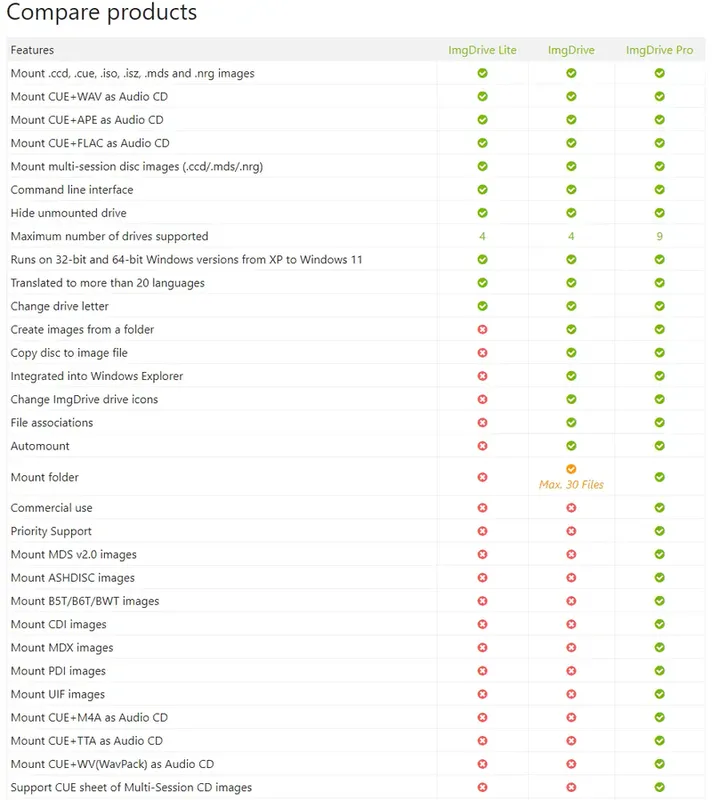The height and width of the screenshot is (800, 712).
Task: Click ImgDrive Lite red cross for File associations
Action: 482,423
